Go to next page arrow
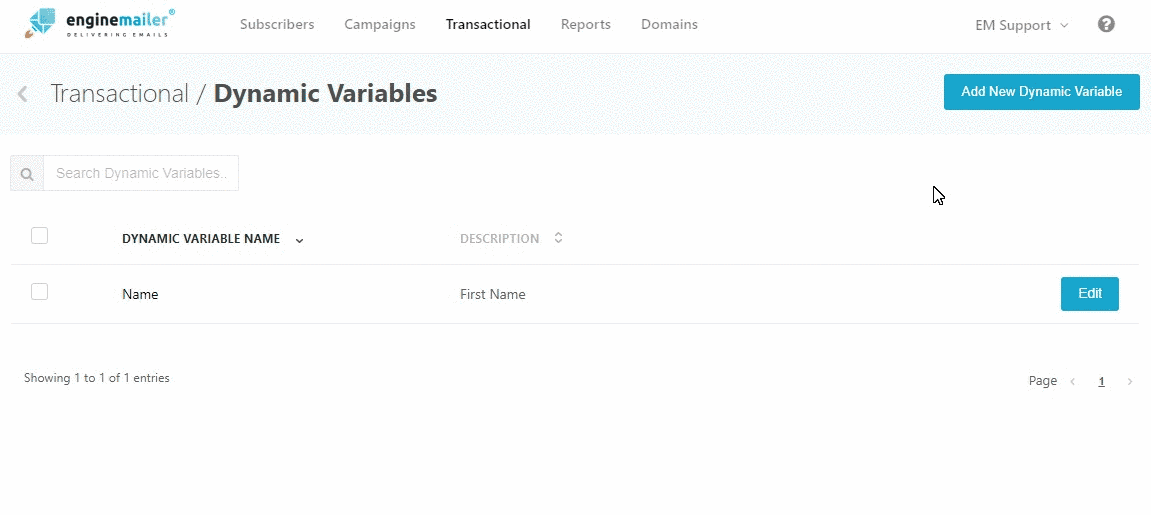This screenshot has width=1151, height=515. click(x=1130, y=381)
